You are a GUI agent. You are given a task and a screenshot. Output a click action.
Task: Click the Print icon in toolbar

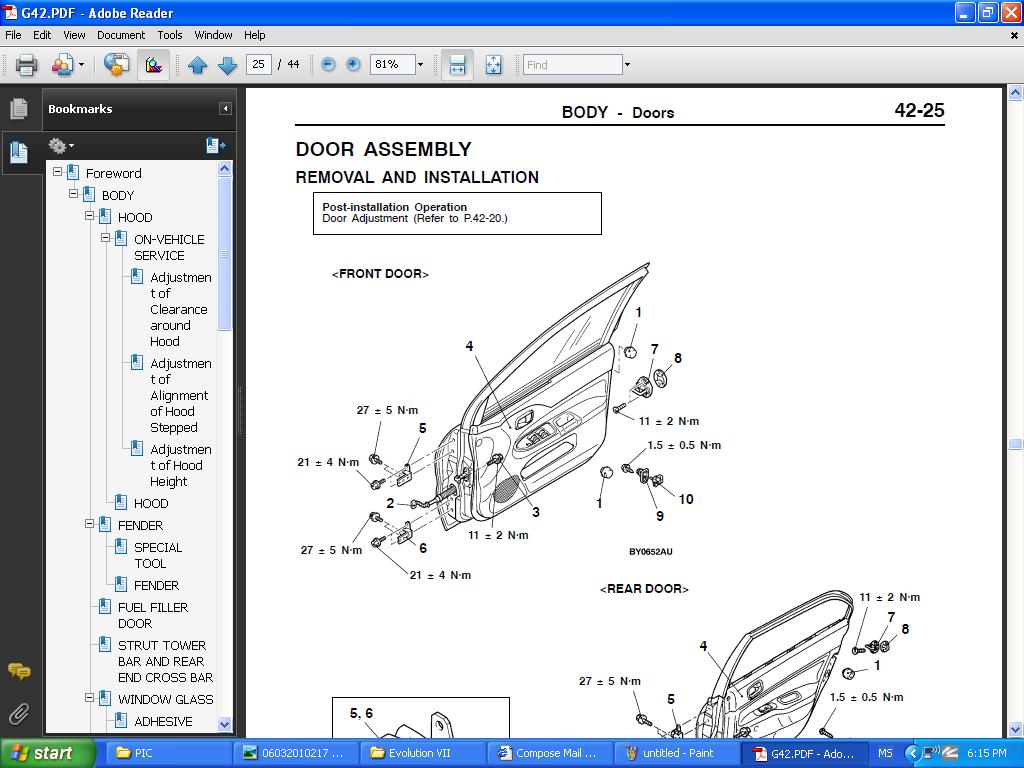coord(26,65)
